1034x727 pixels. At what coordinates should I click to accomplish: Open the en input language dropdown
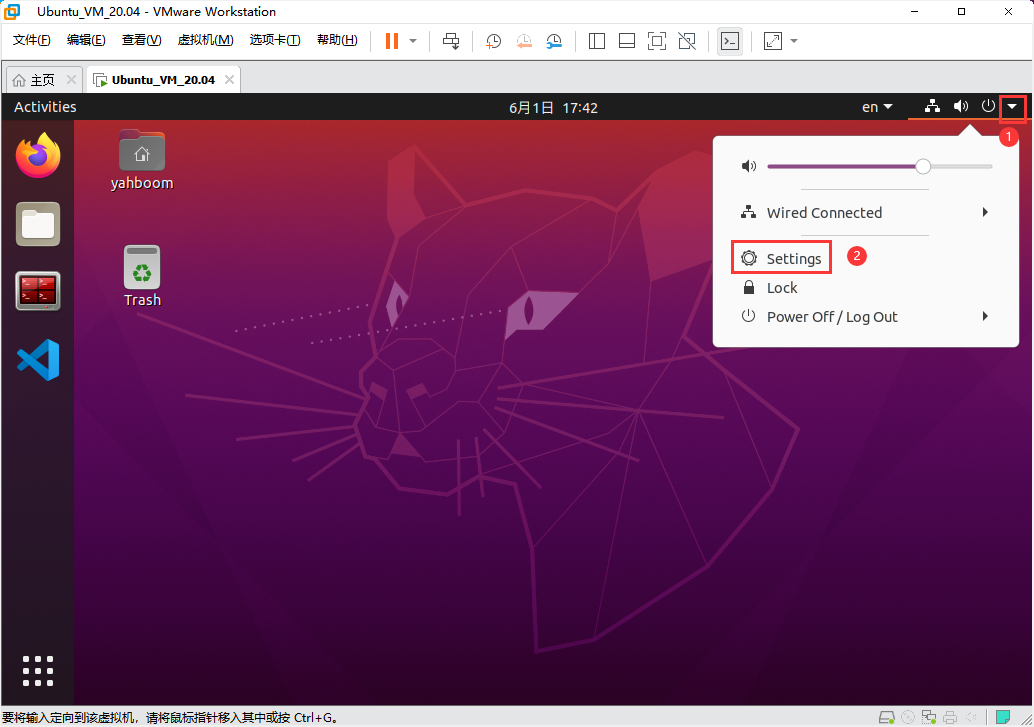[x=877, y=107]
